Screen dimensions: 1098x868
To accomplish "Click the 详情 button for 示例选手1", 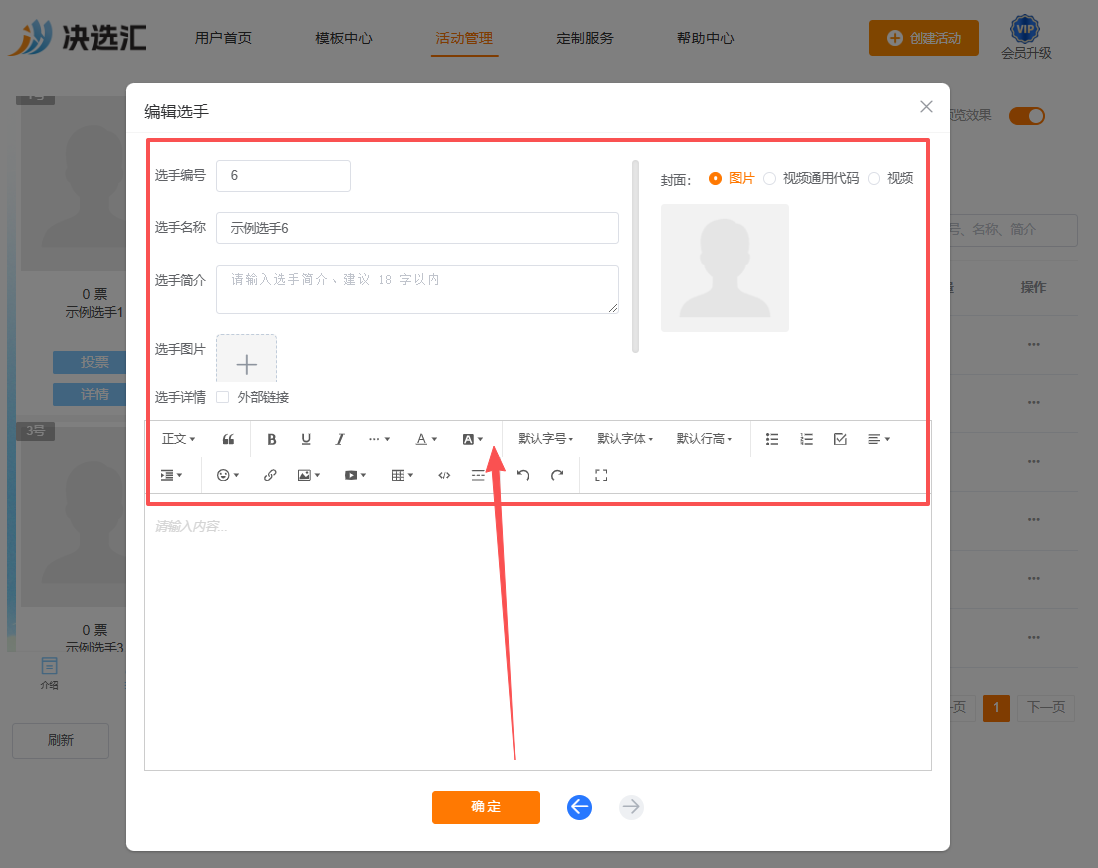I will (90, 394).
